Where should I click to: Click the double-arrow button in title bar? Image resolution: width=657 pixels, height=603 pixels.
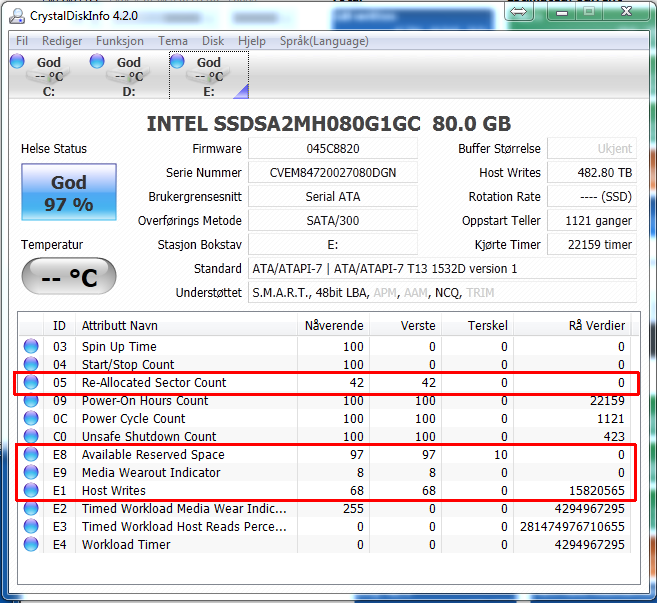coord(519,11)
